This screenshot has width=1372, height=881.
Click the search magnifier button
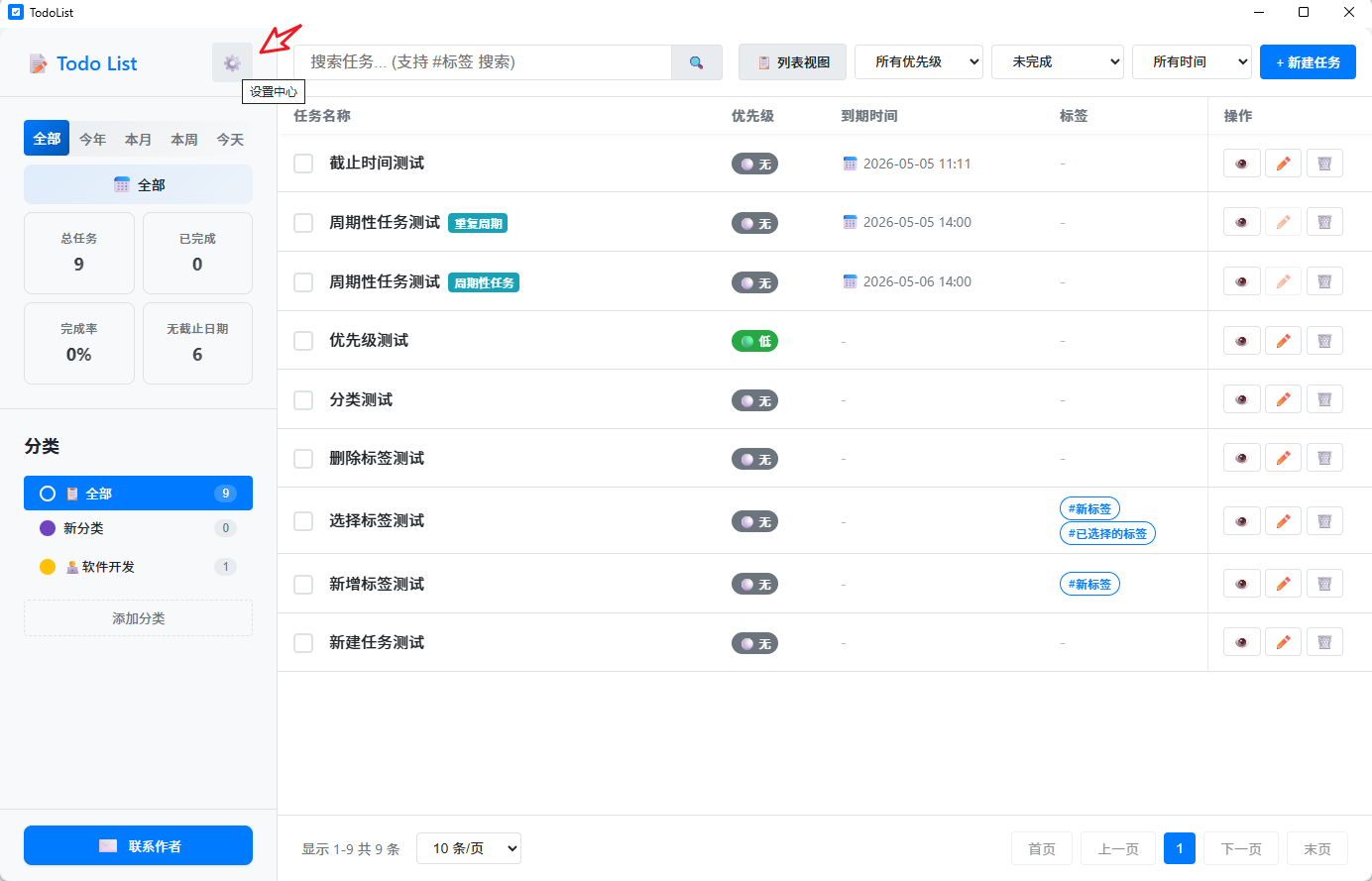(697, 62)
